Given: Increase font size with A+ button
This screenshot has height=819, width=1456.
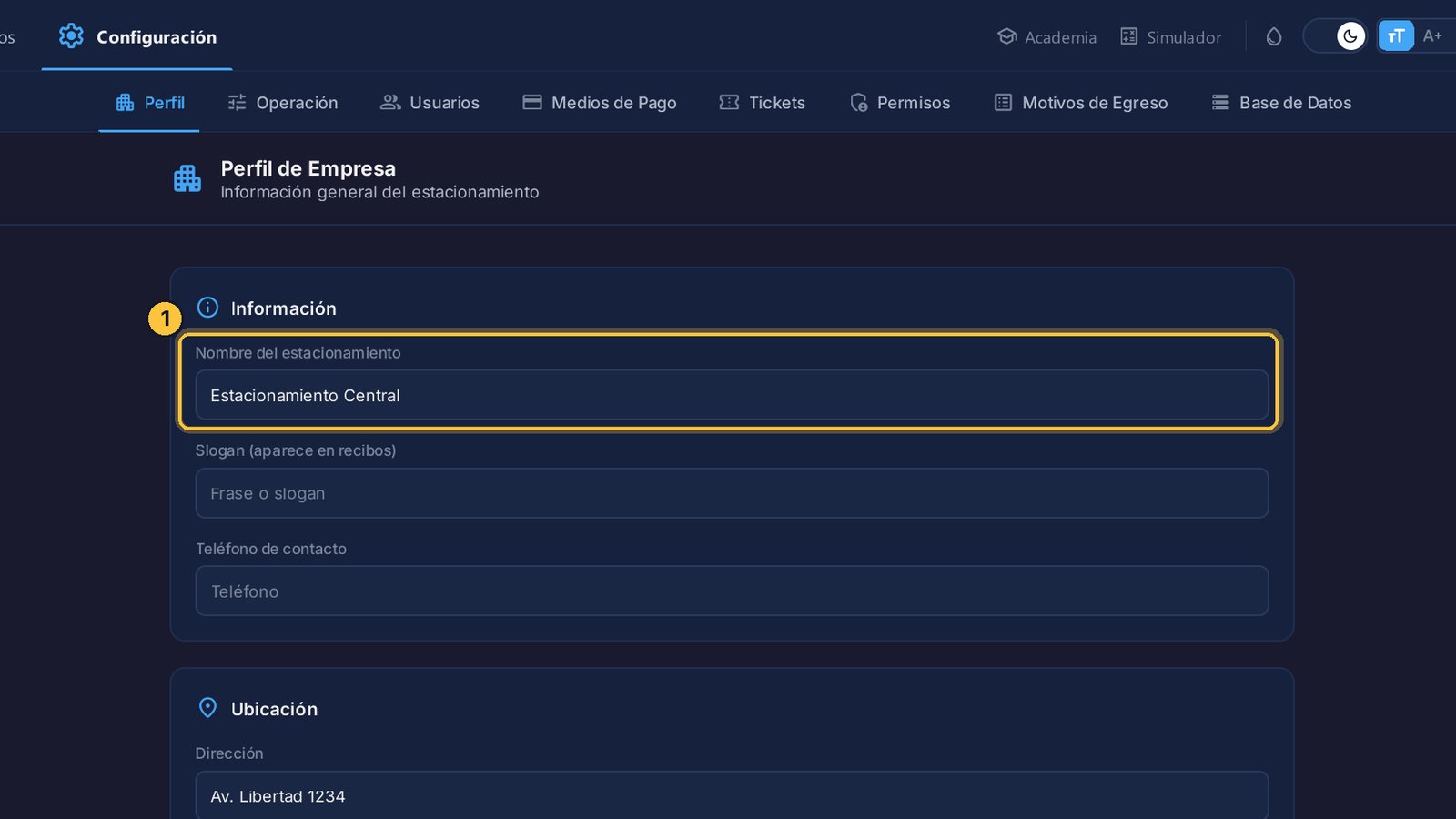Looking at the screenshot, I should [x=1432, y=36].
